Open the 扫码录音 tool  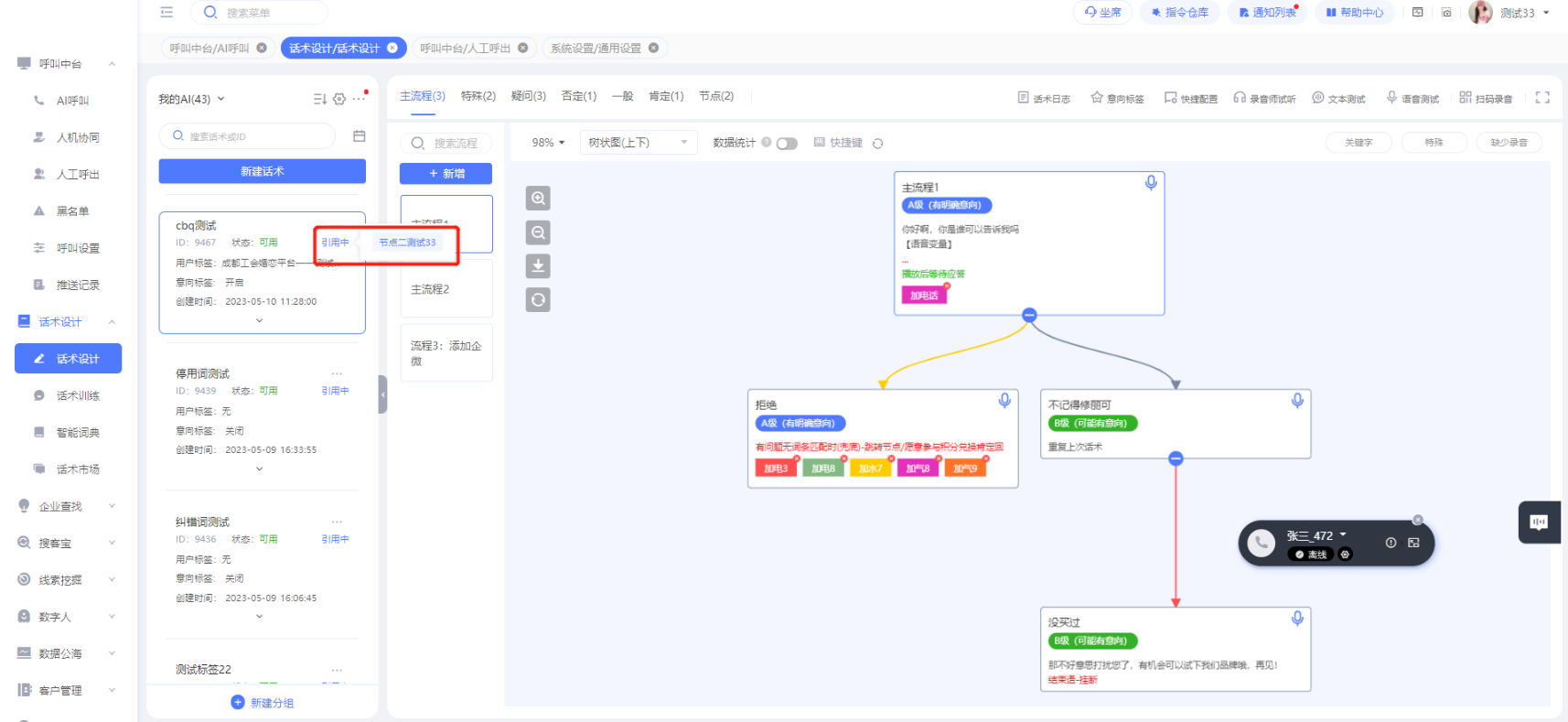pyautogui.click(x=1486, y=98)
